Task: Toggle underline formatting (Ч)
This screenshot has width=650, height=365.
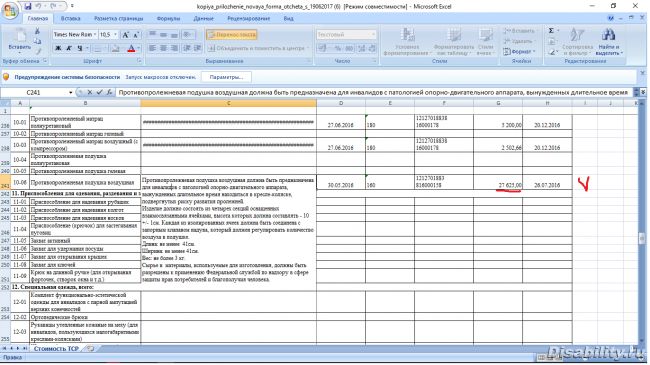Action: click(x=80, y=49)
